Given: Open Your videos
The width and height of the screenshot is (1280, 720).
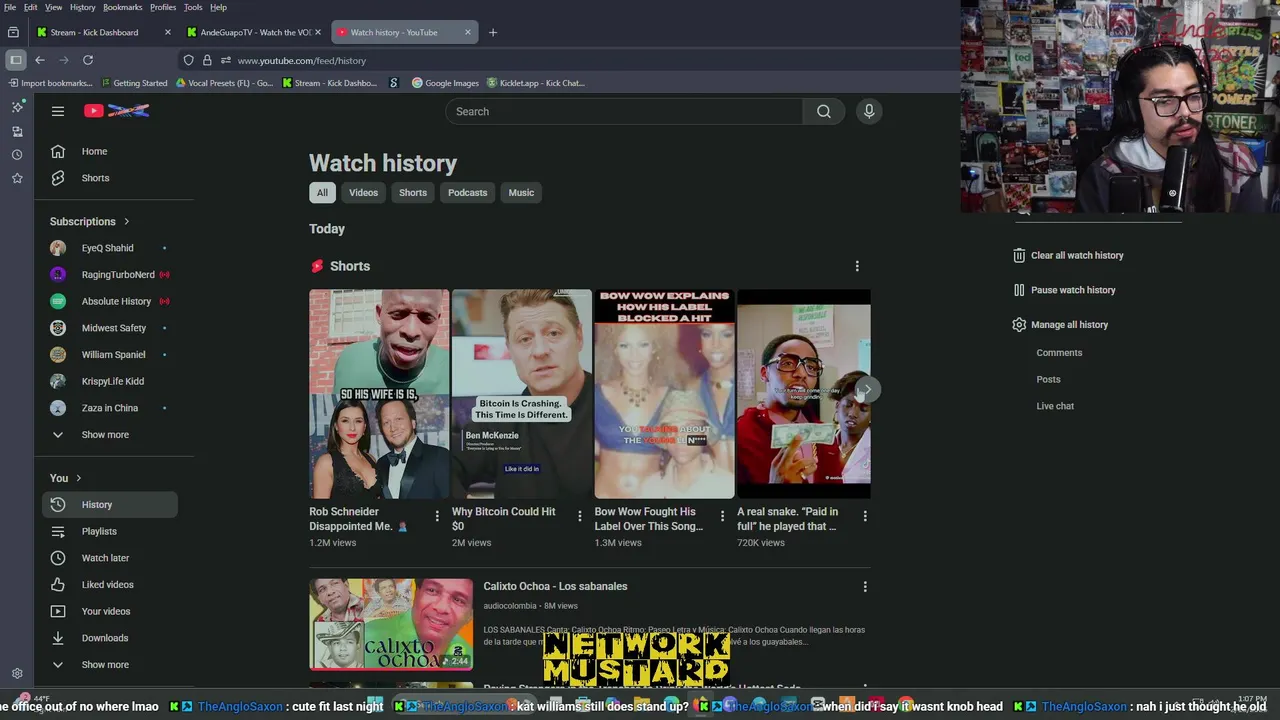Looking at the screenshot, I should pos(110,611).
